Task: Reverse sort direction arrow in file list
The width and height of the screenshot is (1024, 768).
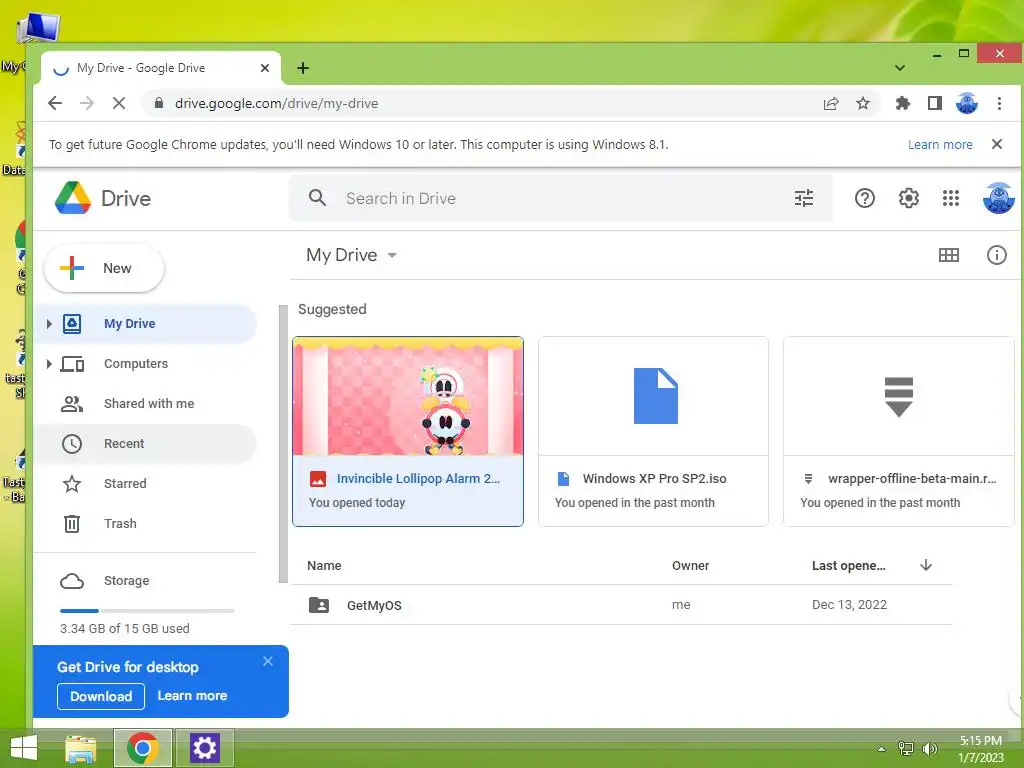Action: click(x=925, y=565)
